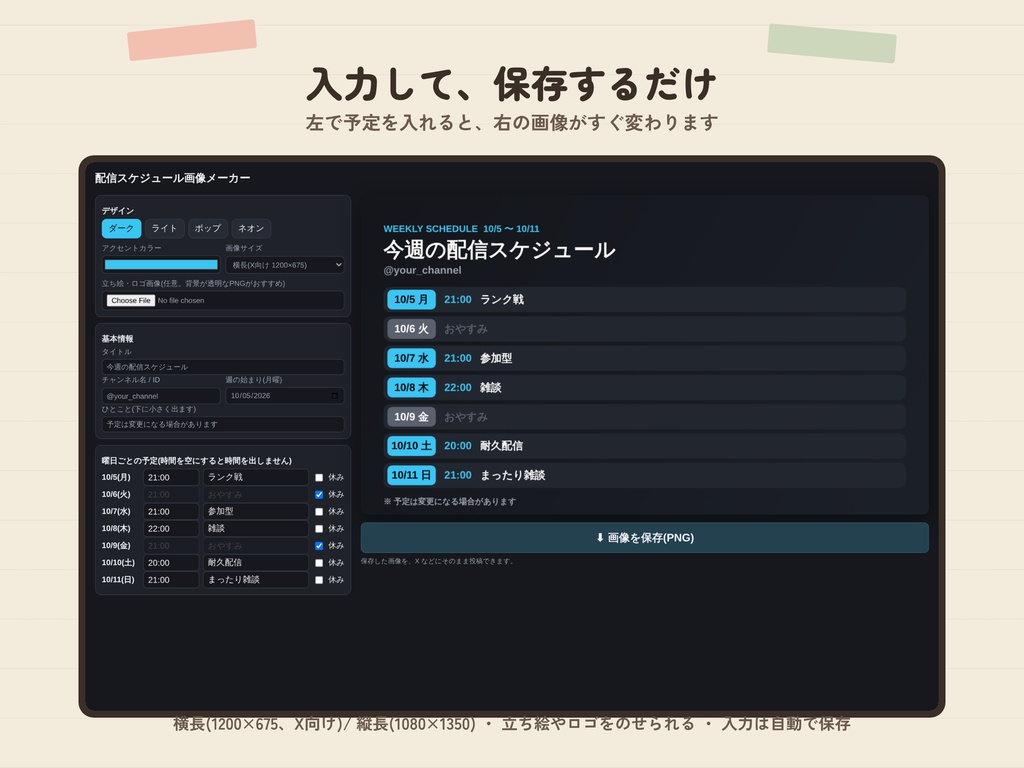1024x768 pixels.
Task: Edit the 10/5(月) time field
Action: pos(171,477)
